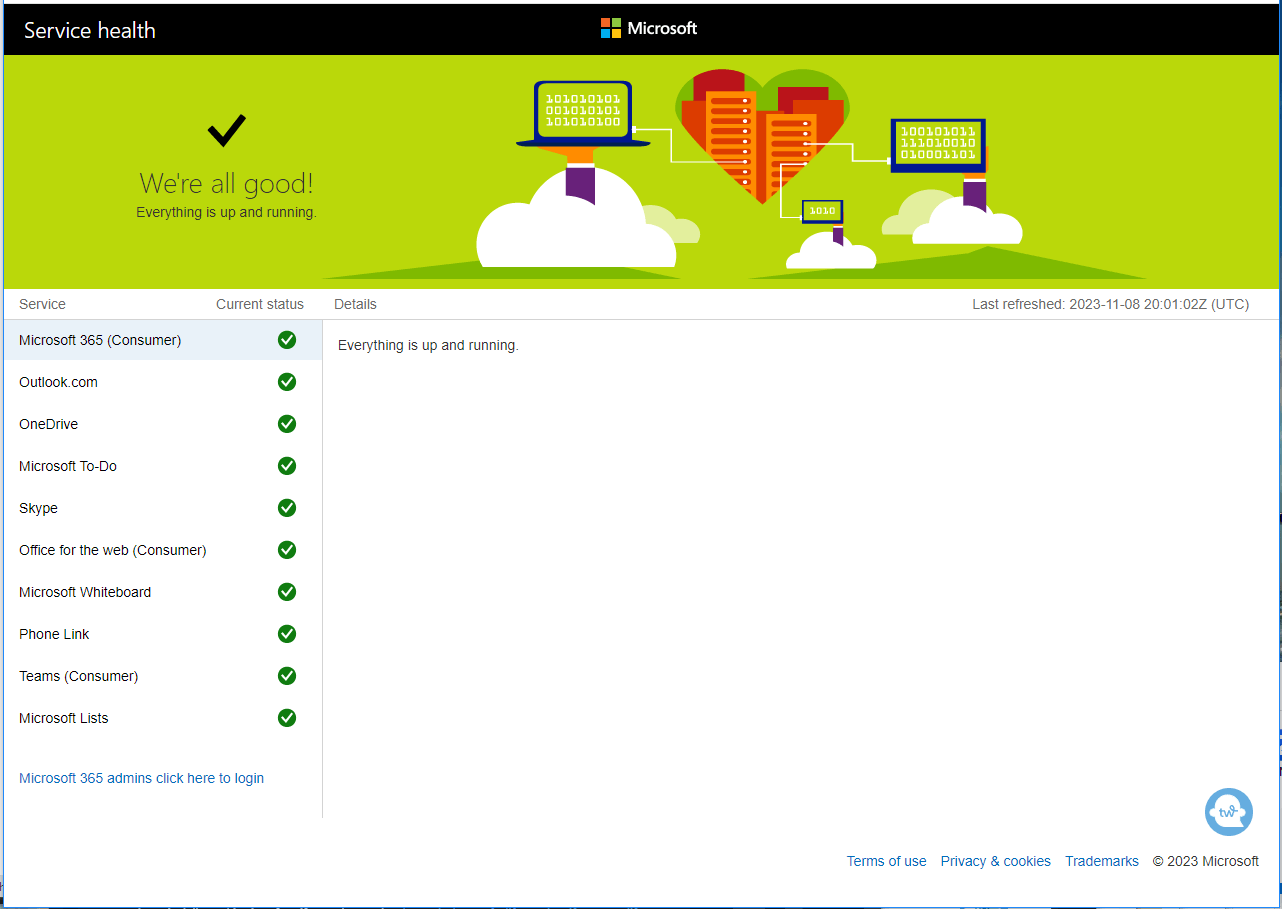The image size is (1282, 909).
Task: Click the 'Everything is up and running.' details text
Action: 428,345
